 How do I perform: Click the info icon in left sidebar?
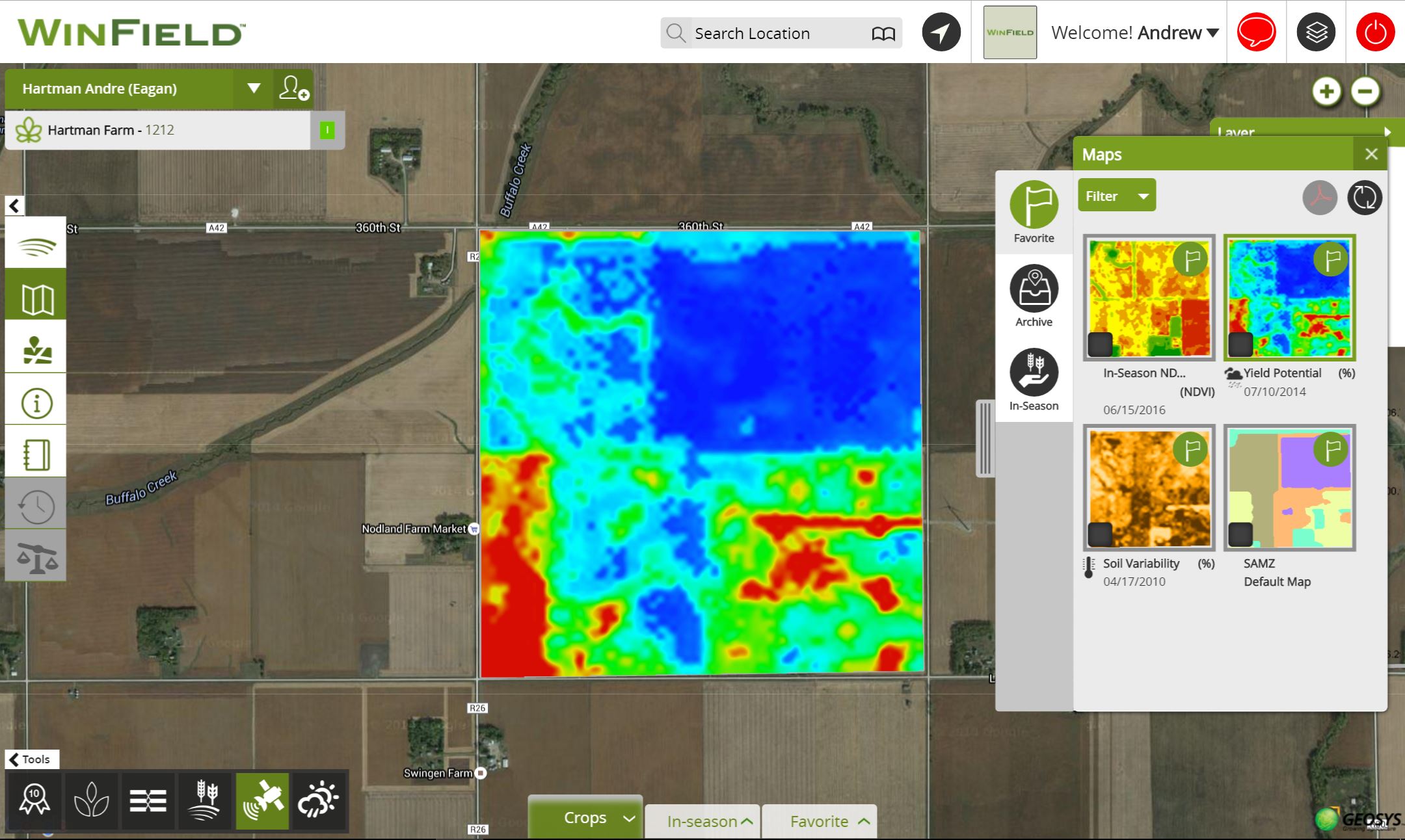(x=36, y=403)
